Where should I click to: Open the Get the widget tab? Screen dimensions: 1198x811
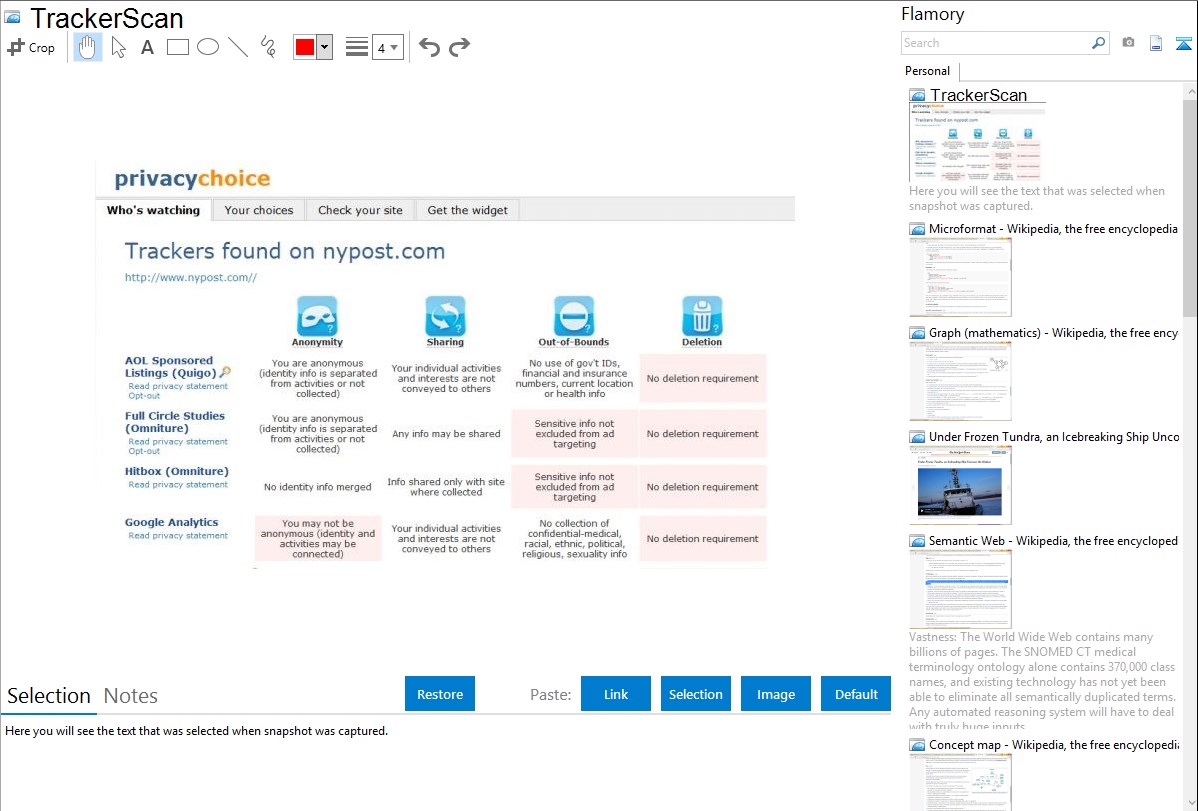click(468, 210)
